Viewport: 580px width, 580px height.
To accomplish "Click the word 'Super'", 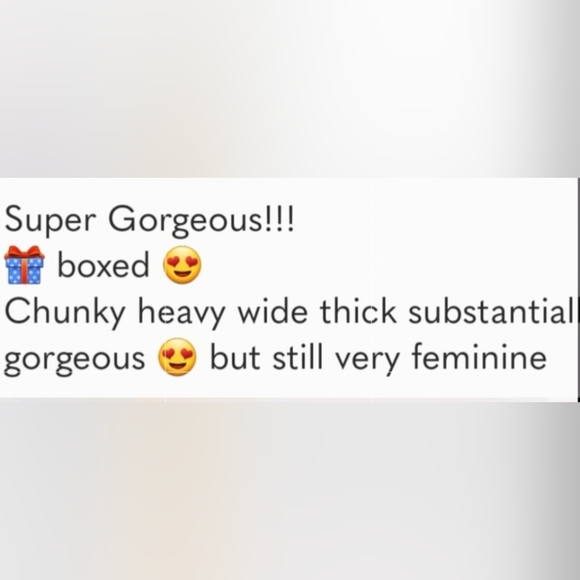I will [51, 220].
